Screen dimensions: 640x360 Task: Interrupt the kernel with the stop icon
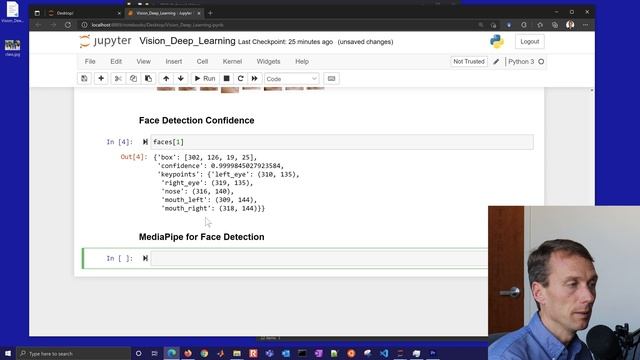click(x=227, y=78)
